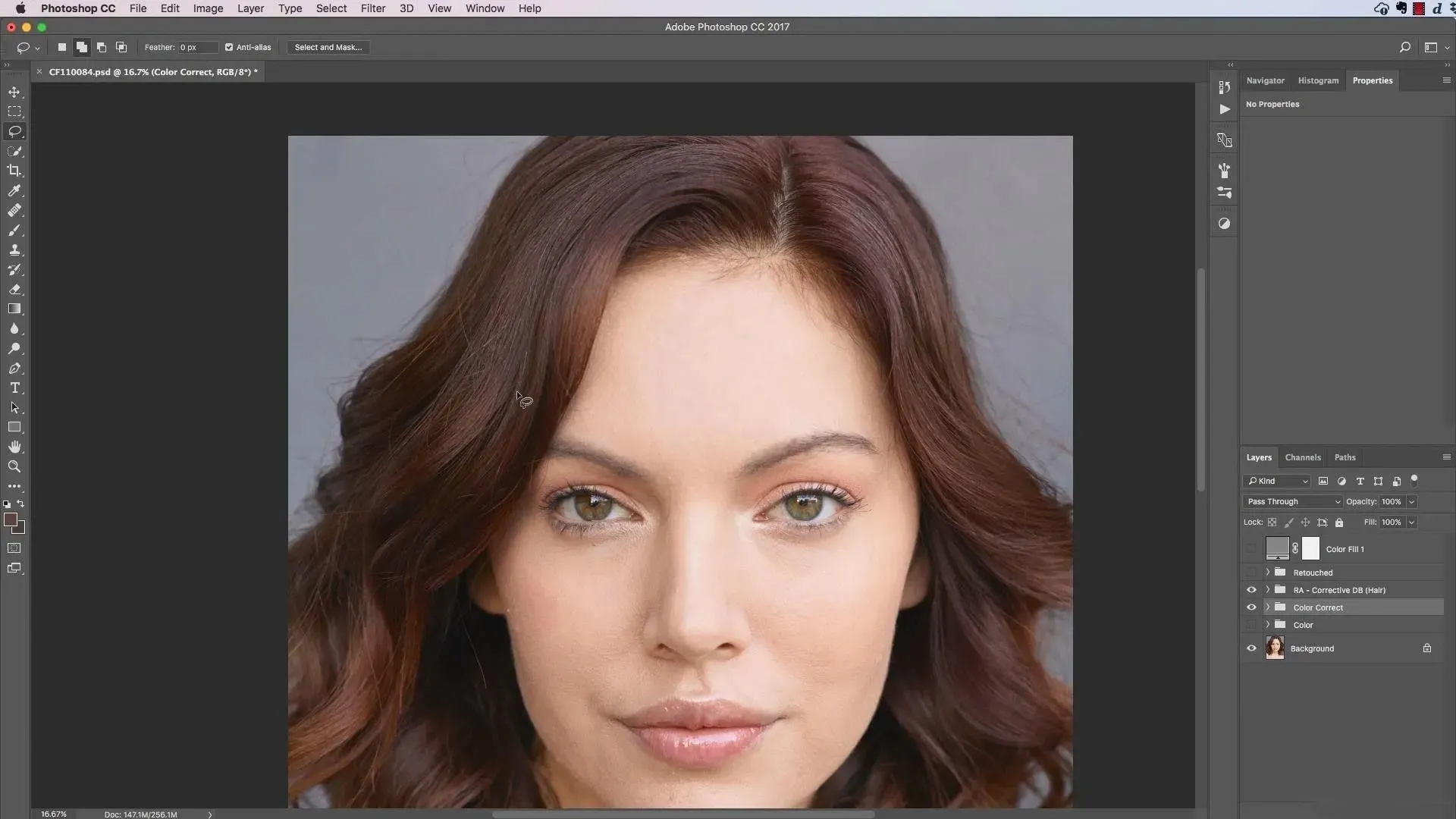Select the Zoom tool in toolbar
The image size is (1456, 819).
14,467
